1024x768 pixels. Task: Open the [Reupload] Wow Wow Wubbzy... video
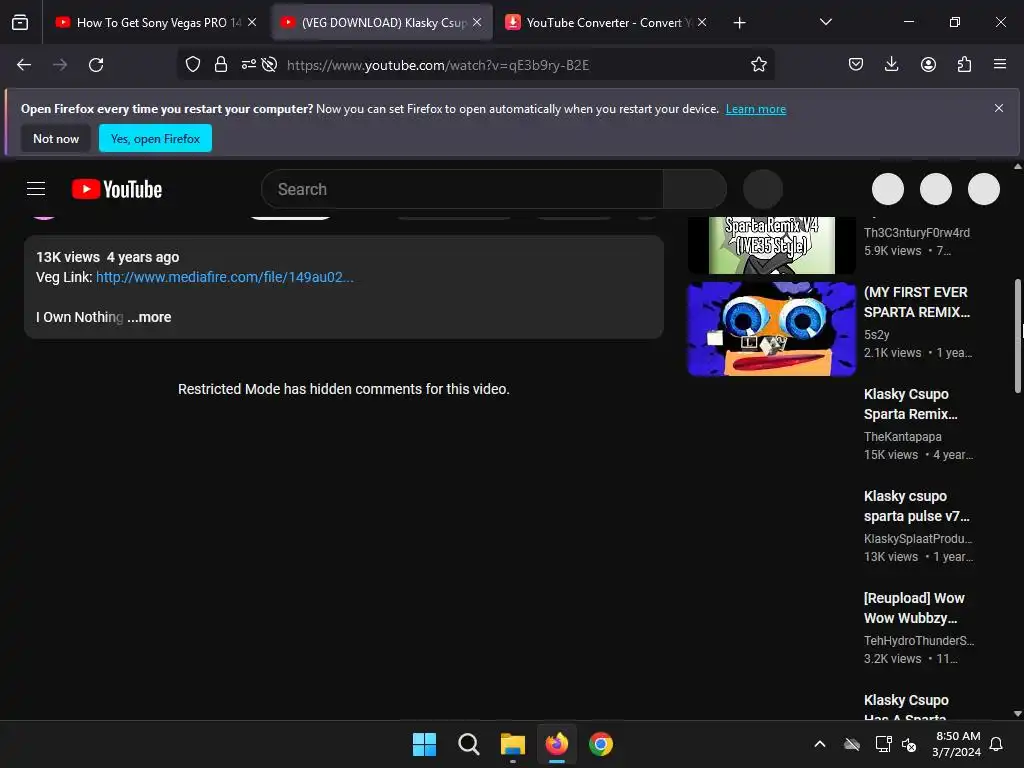pos(914,608)
